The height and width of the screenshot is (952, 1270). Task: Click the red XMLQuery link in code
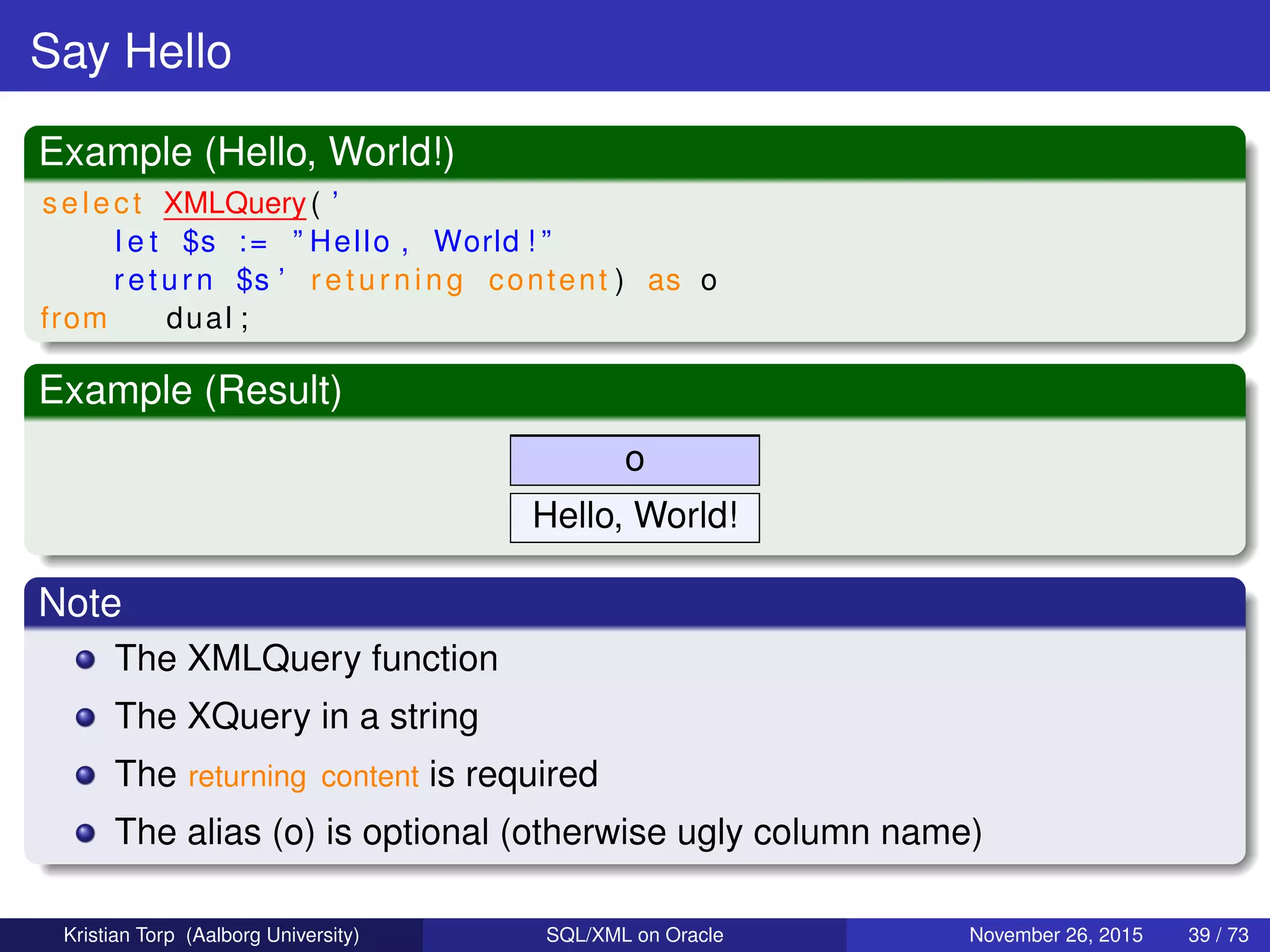[235, 203]
